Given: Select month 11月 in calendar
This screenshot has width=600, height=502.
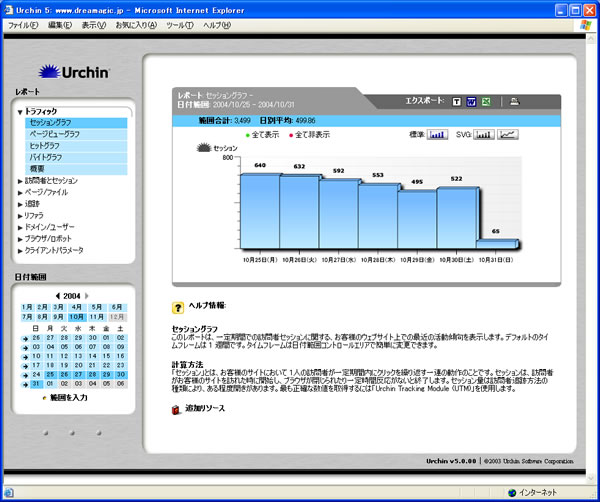Looking at the screenshot, I should (96, 317).
